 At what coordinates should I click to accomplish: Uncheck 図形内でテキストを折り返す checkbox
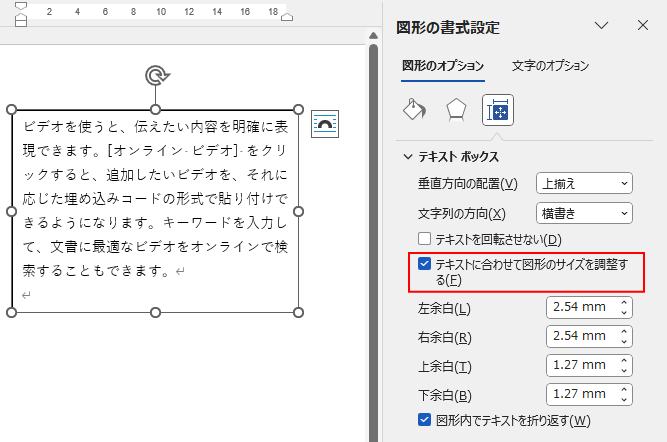click(424, 420)
